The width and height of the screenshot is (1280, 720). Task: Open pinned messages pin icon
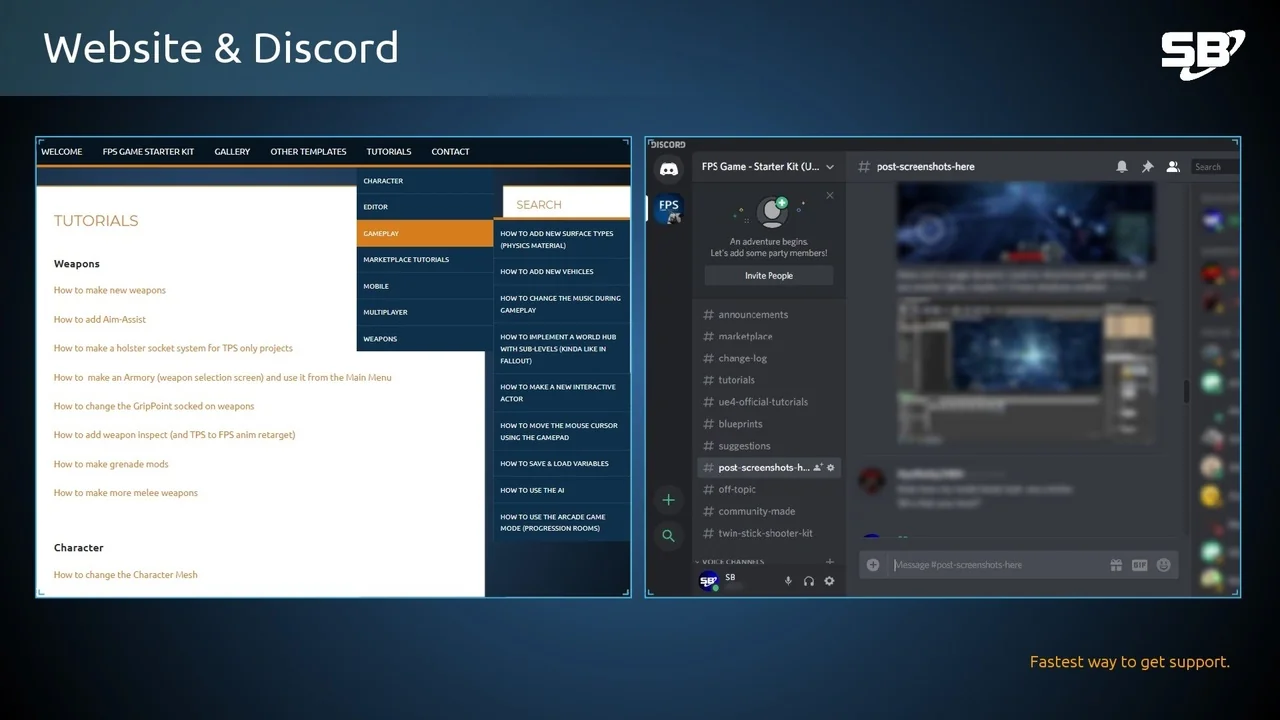click(1147, 167)
